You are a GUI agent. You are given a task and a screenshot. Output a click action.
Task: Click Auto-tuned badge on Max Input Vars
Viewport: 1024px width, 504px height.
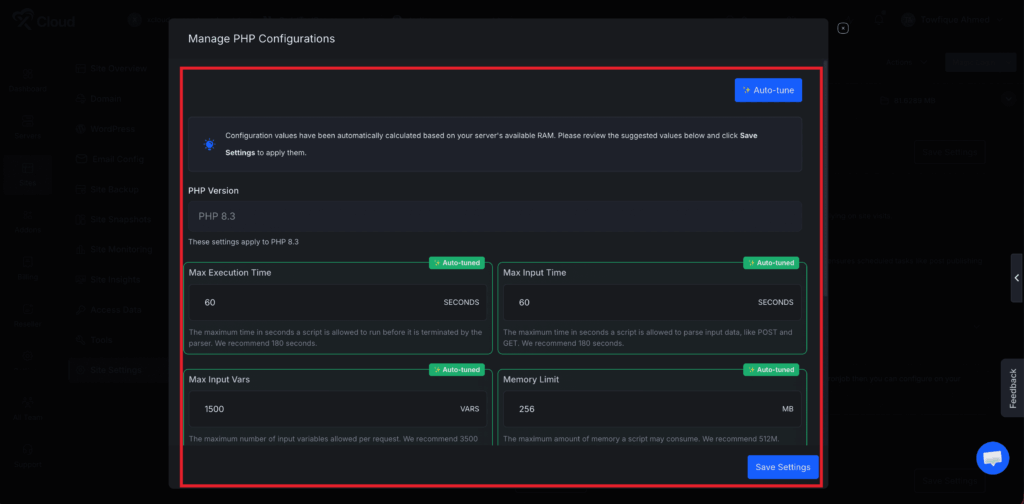[x=457, y=370]
